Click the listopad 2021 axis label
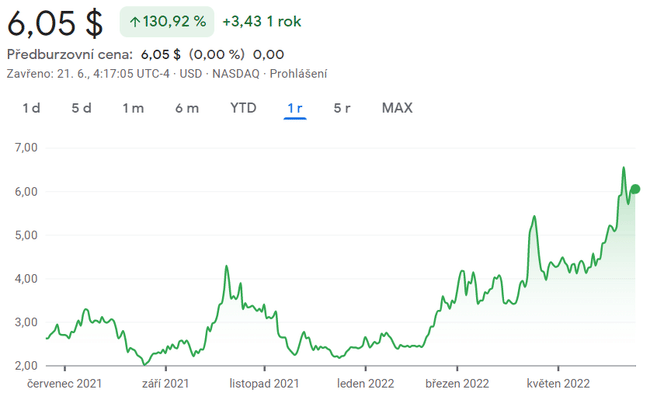 tap(264, 383)
